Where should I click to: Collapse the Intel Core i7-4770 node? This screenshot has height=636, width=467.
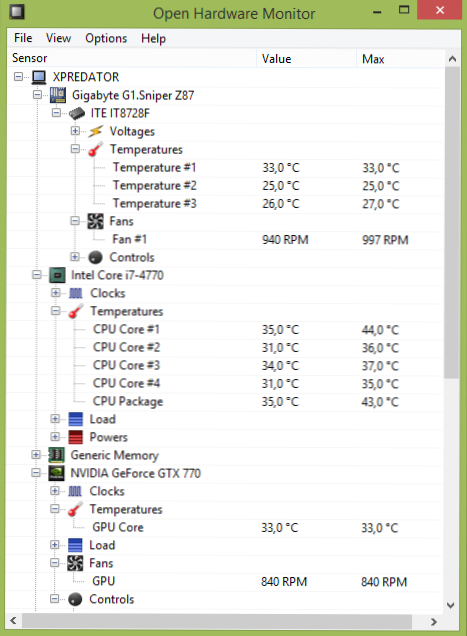(37, 275)
